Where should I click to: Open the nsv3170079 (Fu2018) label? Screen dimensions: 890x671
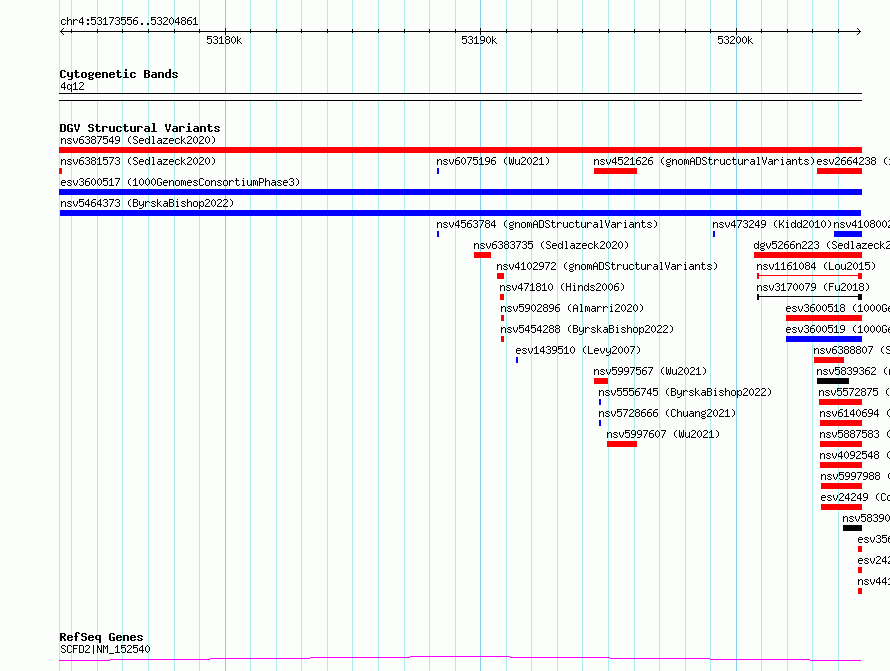[813, 287]
